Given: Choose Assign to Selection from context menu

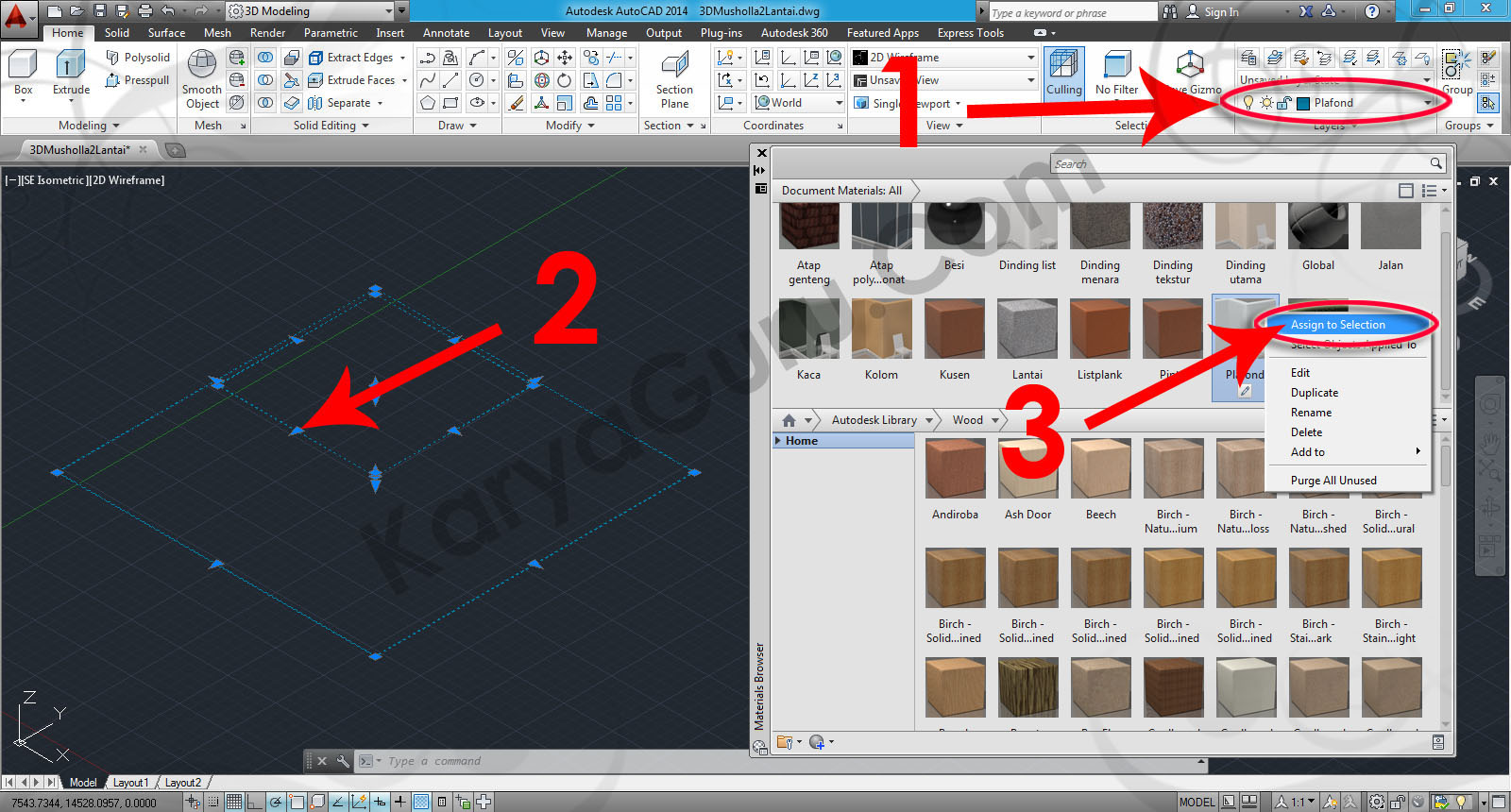Looking at the screenshot, I should 1337,325.
